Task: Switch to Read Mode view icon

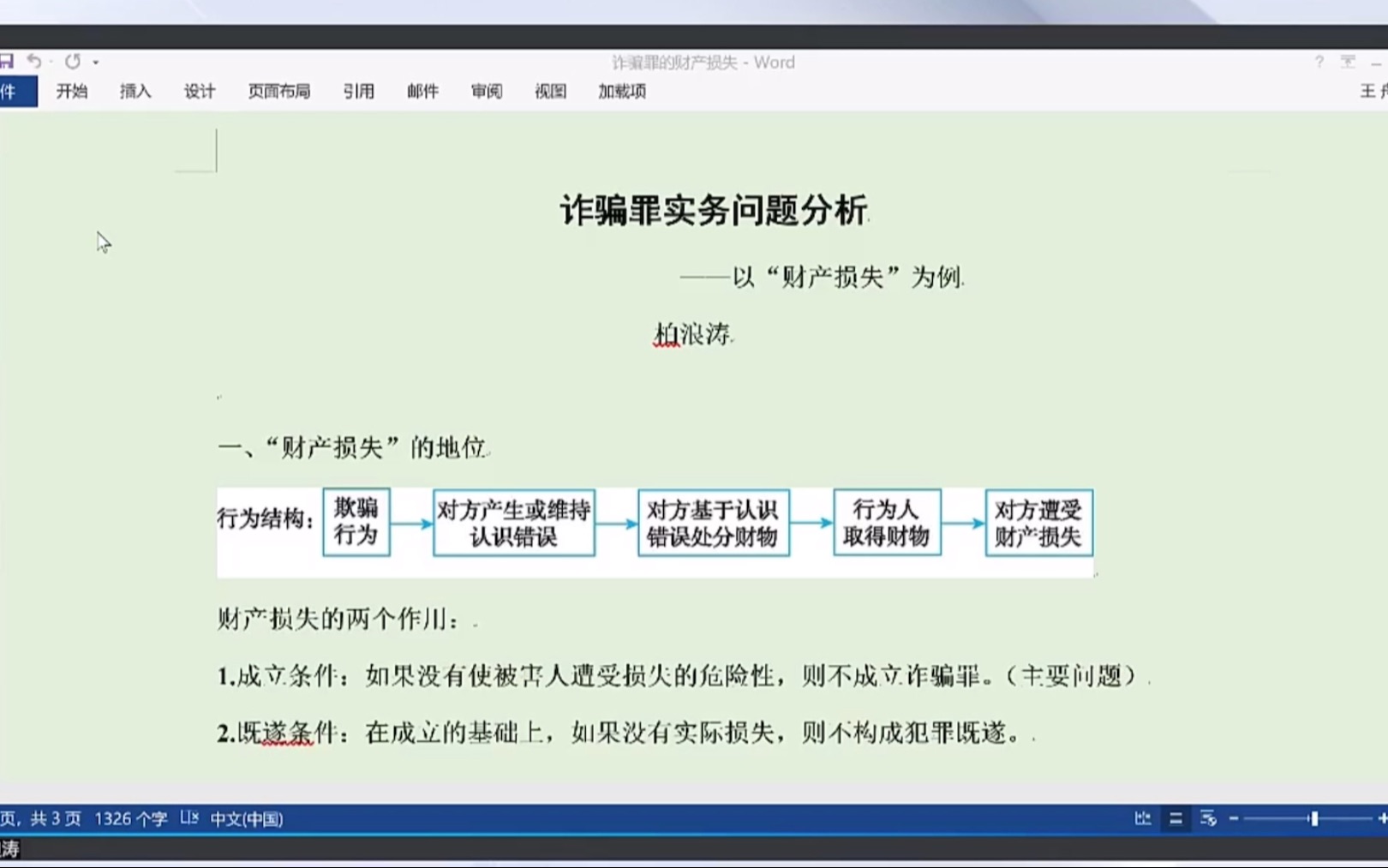Action: point(1143,818)
